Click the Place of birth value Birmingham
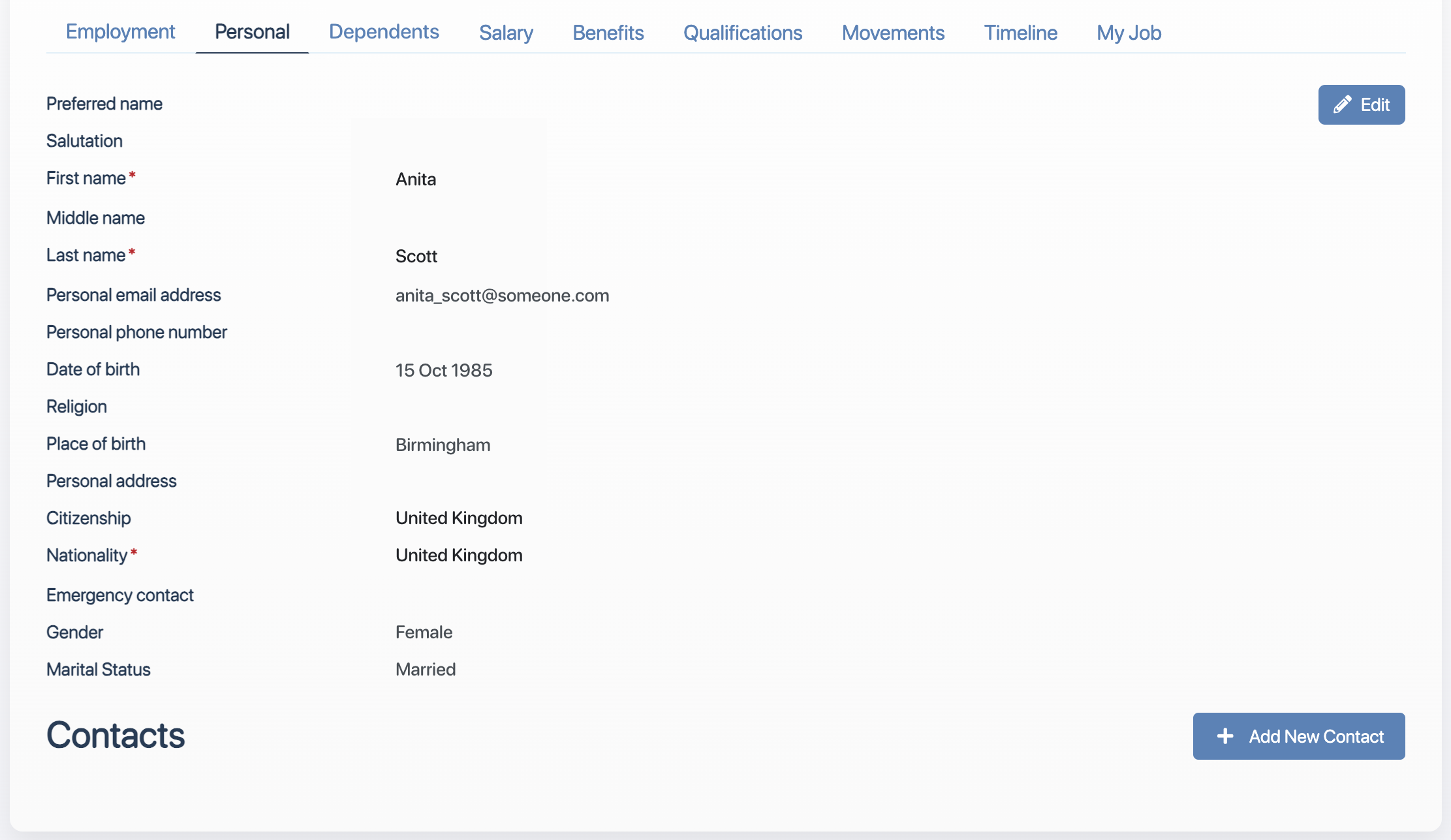 443,444
